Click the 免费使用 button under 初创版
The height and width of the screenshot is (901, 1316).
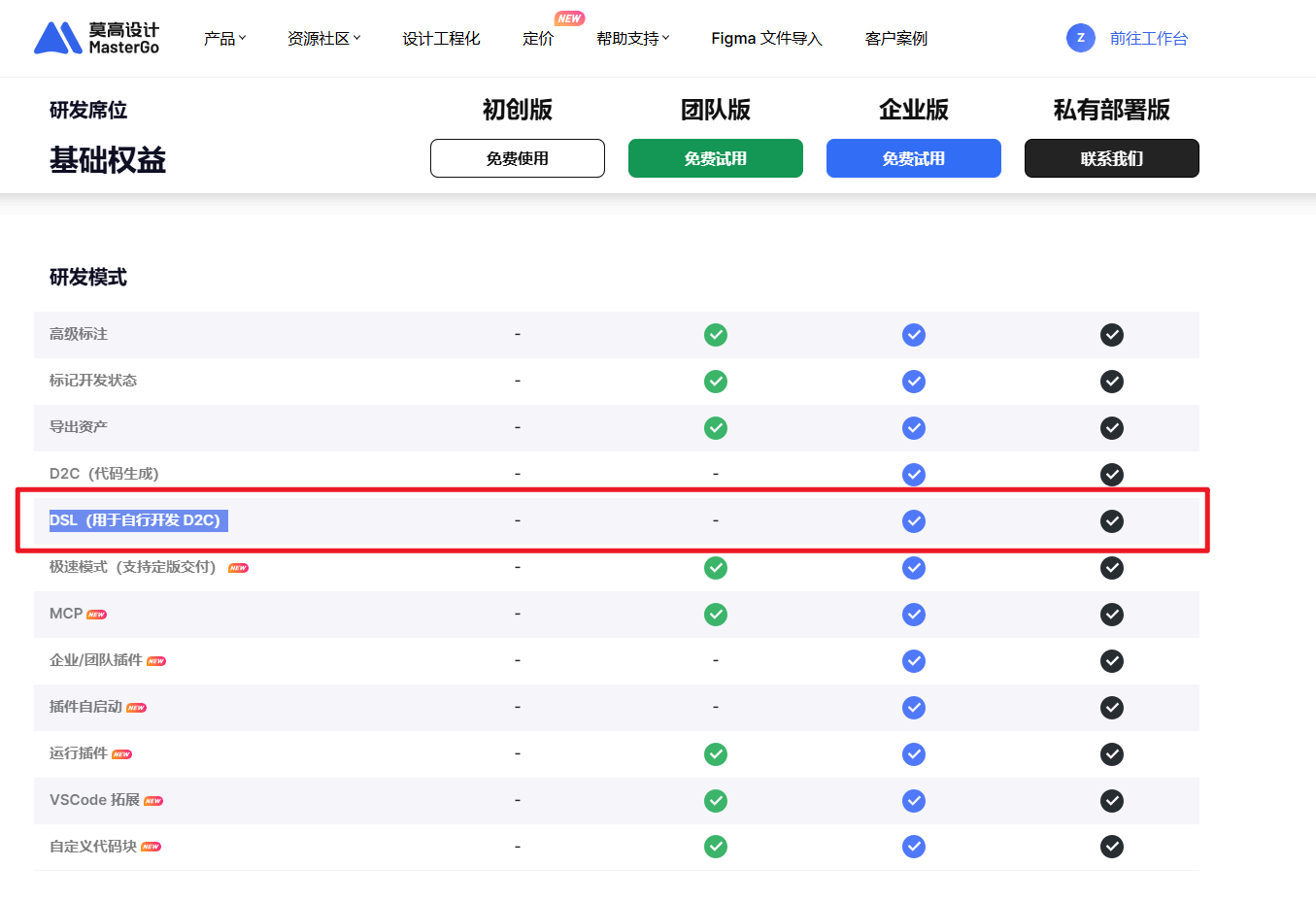[517, 157]
